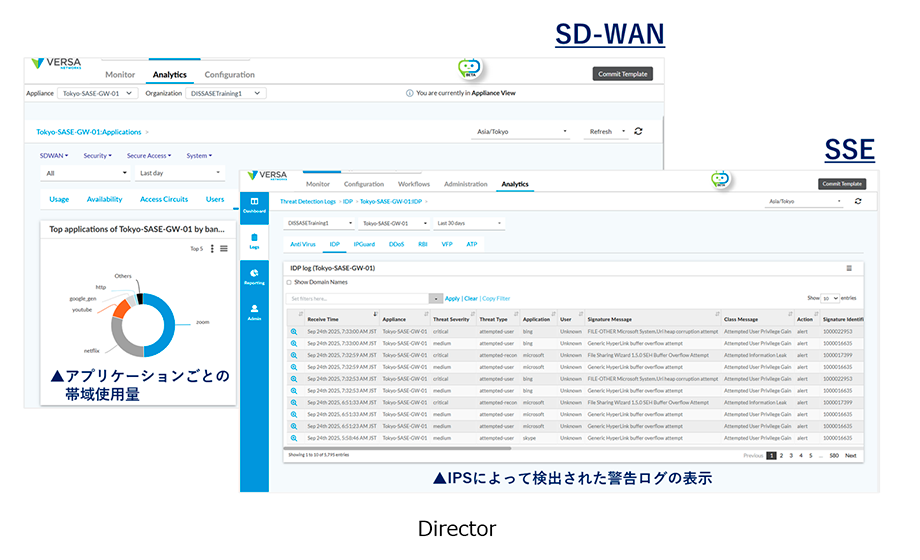This screenshot has width=920, height=560.
Task: Click the magnifier icon on first log row
Action: point(294,331)
